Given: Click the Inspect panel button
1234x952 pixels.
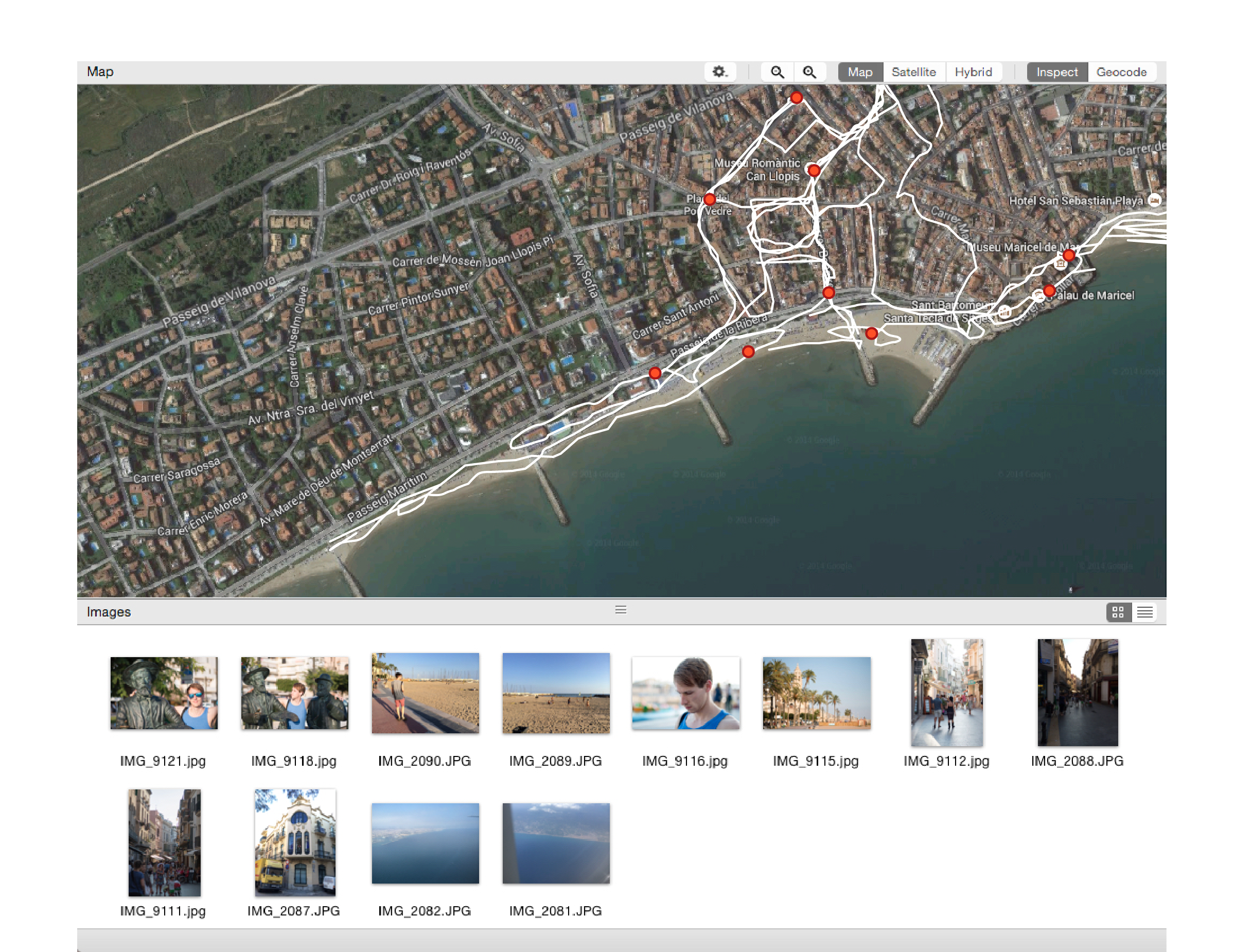Looking at the screenshot, I should 1058,71.
